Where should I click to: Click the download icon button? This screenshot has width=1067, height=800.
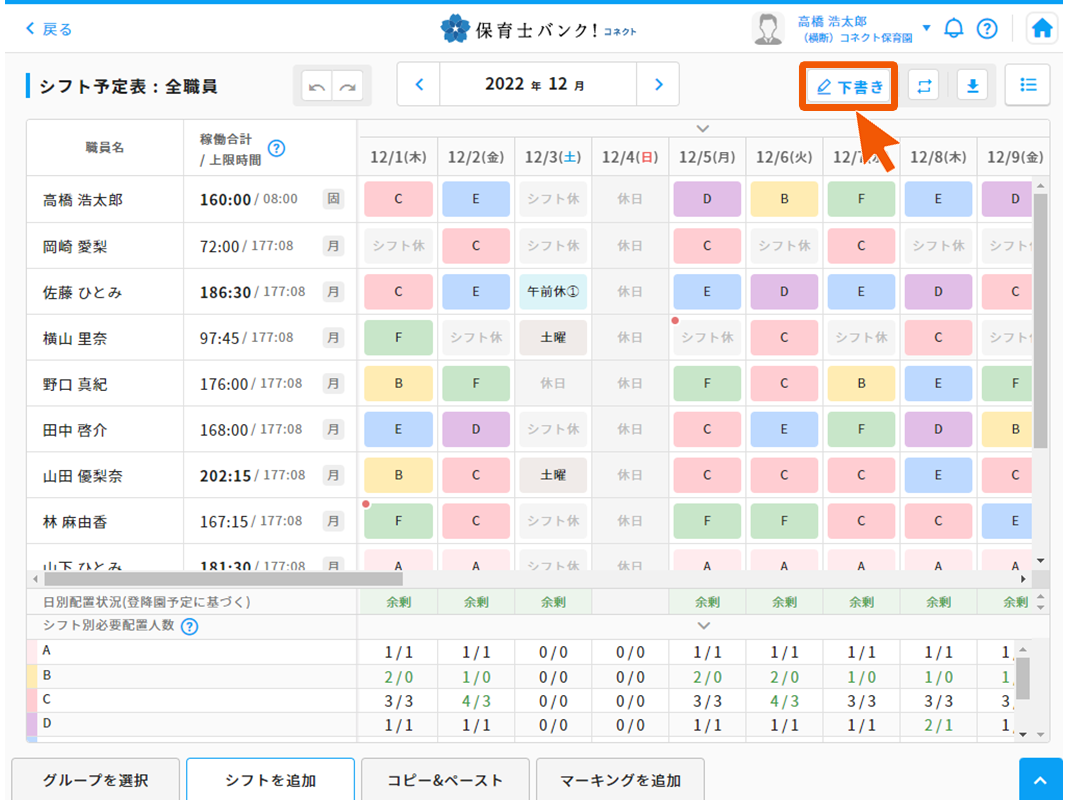971,86
